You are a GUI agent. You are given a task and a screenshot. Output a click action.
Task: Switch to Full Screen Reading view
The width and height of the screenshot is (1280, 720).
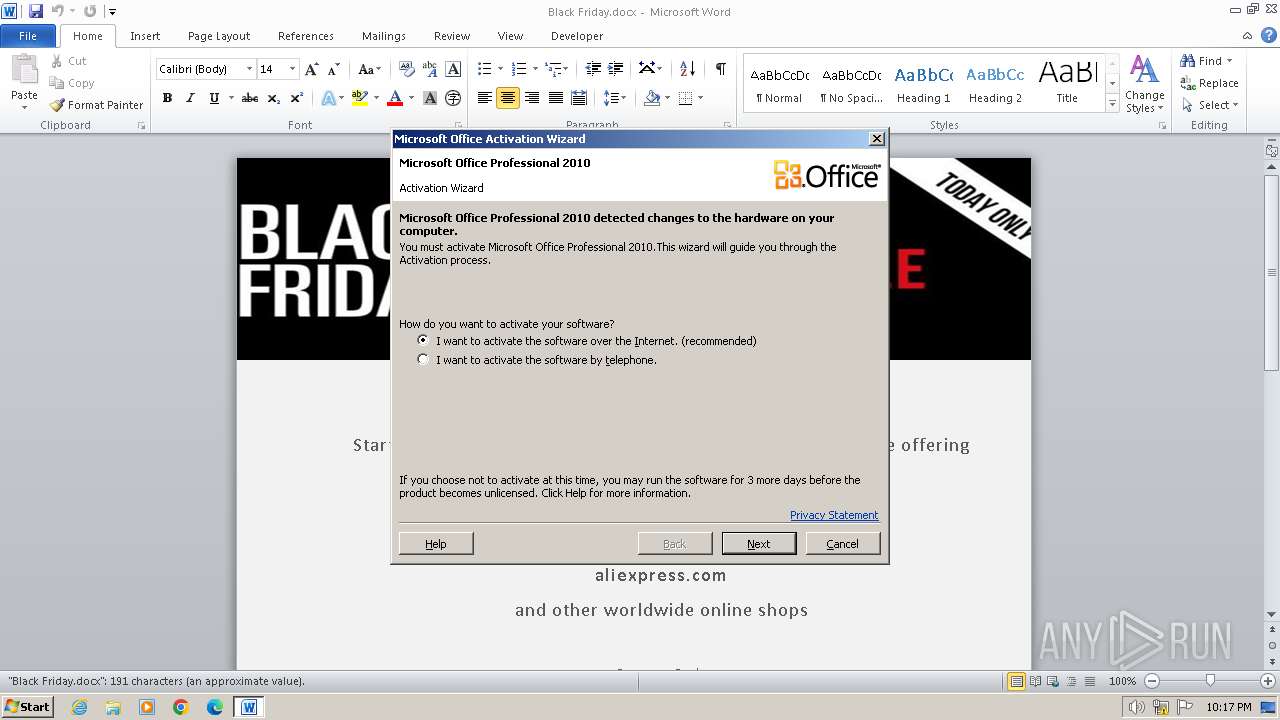1034,681
